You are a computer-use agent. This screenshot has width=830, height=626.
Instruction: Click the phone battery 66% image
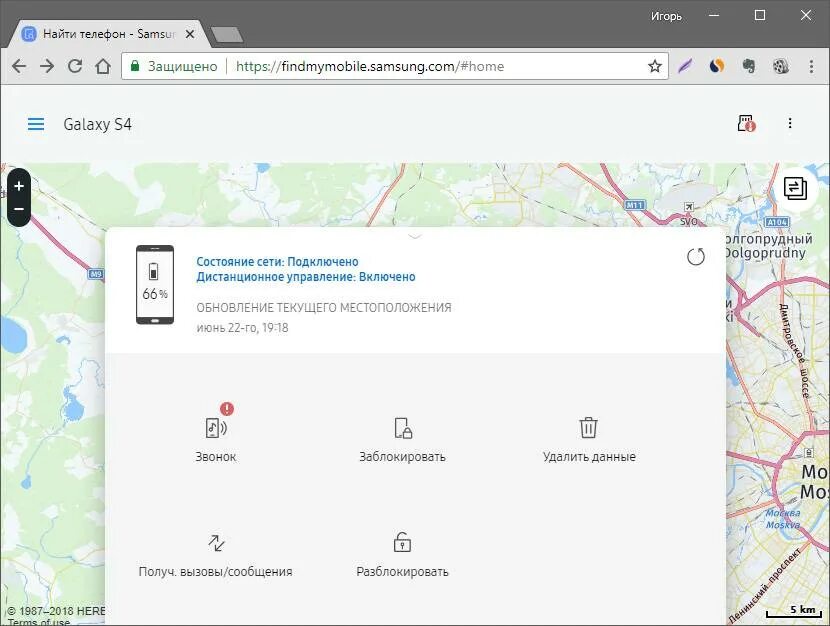click(155, 285)
